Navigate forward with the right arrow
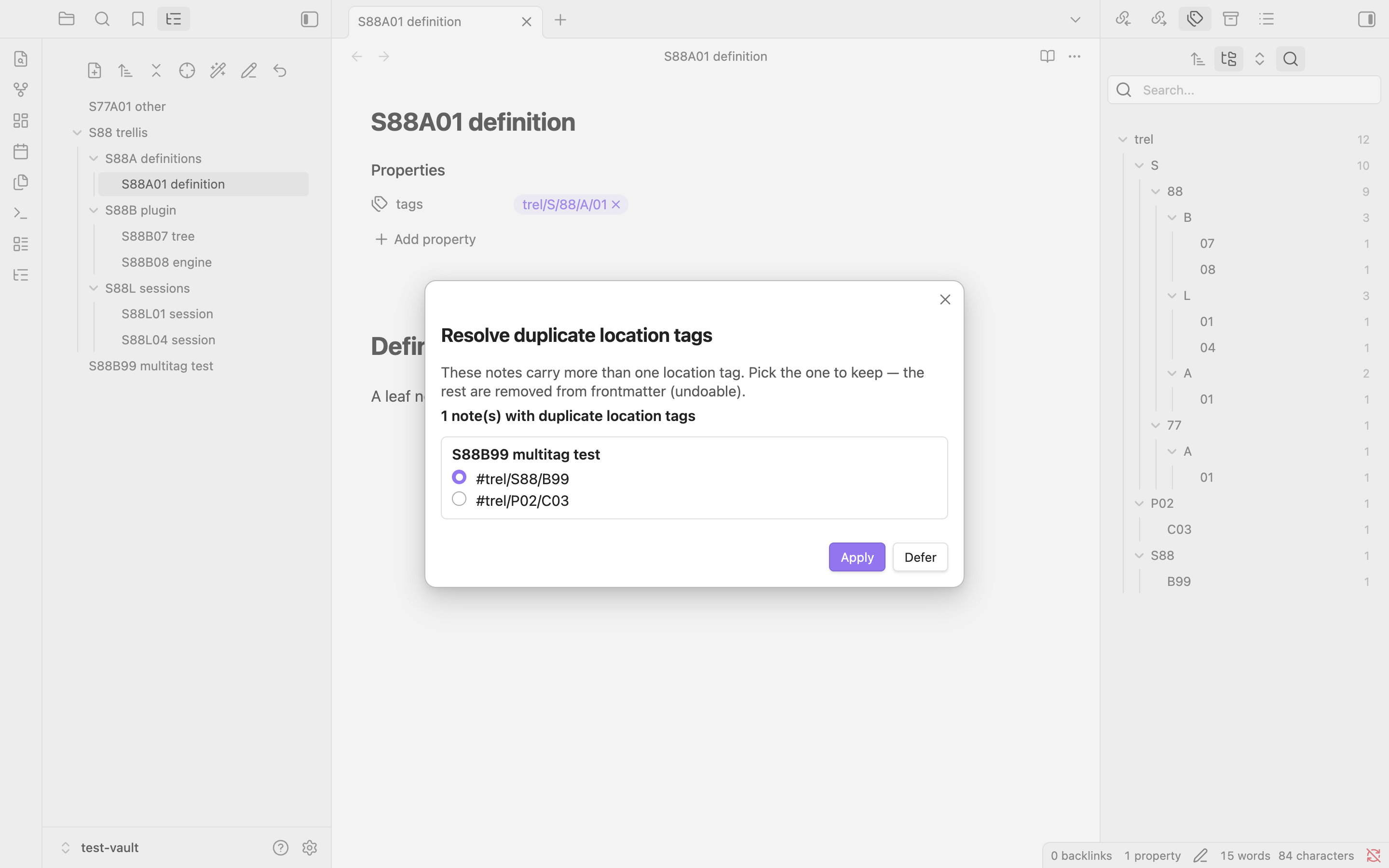This screenshot has width=1389, height=868. tap(384, 56)
